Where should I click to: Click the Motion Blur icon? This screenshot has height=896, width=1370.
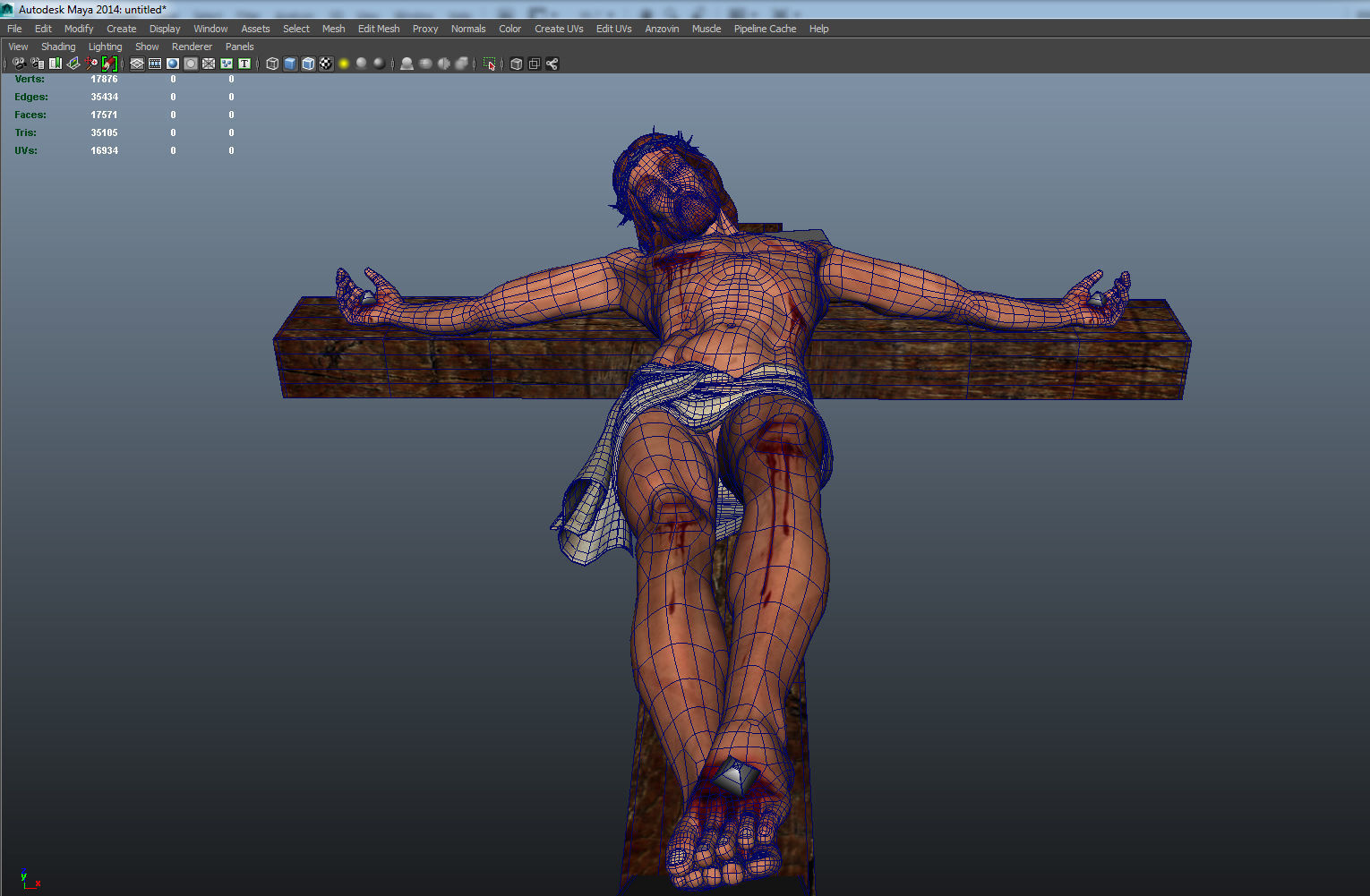click(x=425, y=64)
